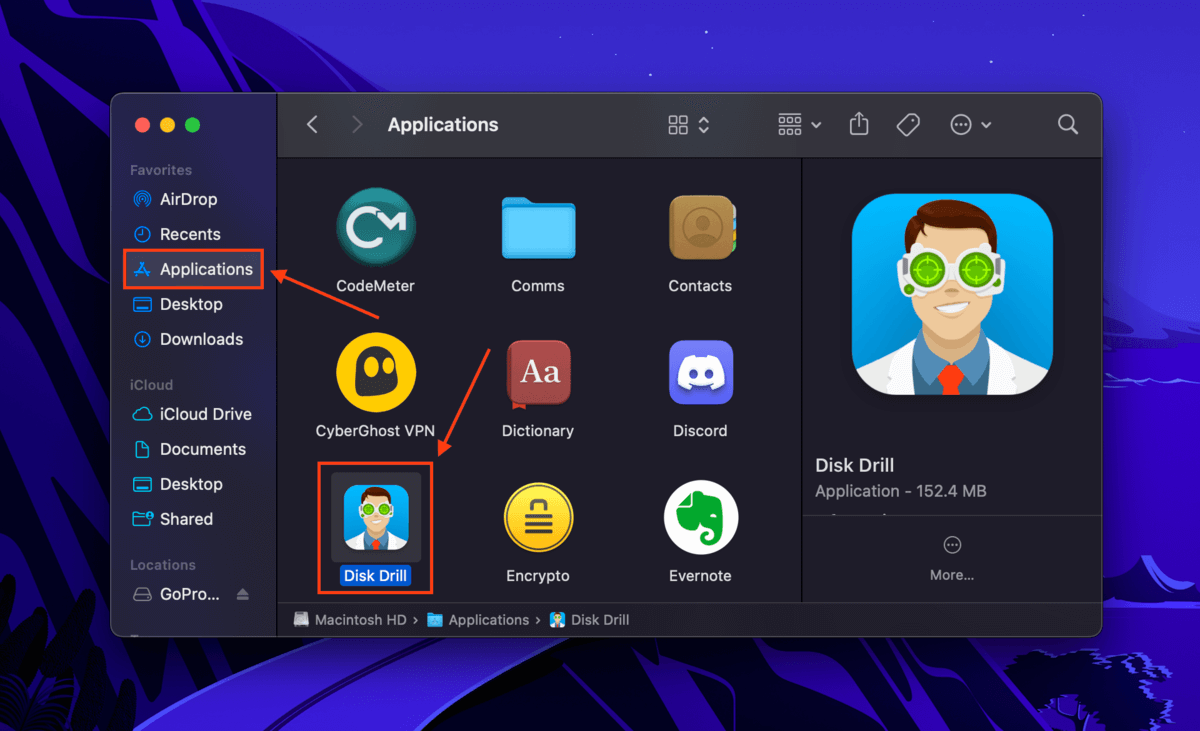Click the Disk Drill file name label

(375, 576)
